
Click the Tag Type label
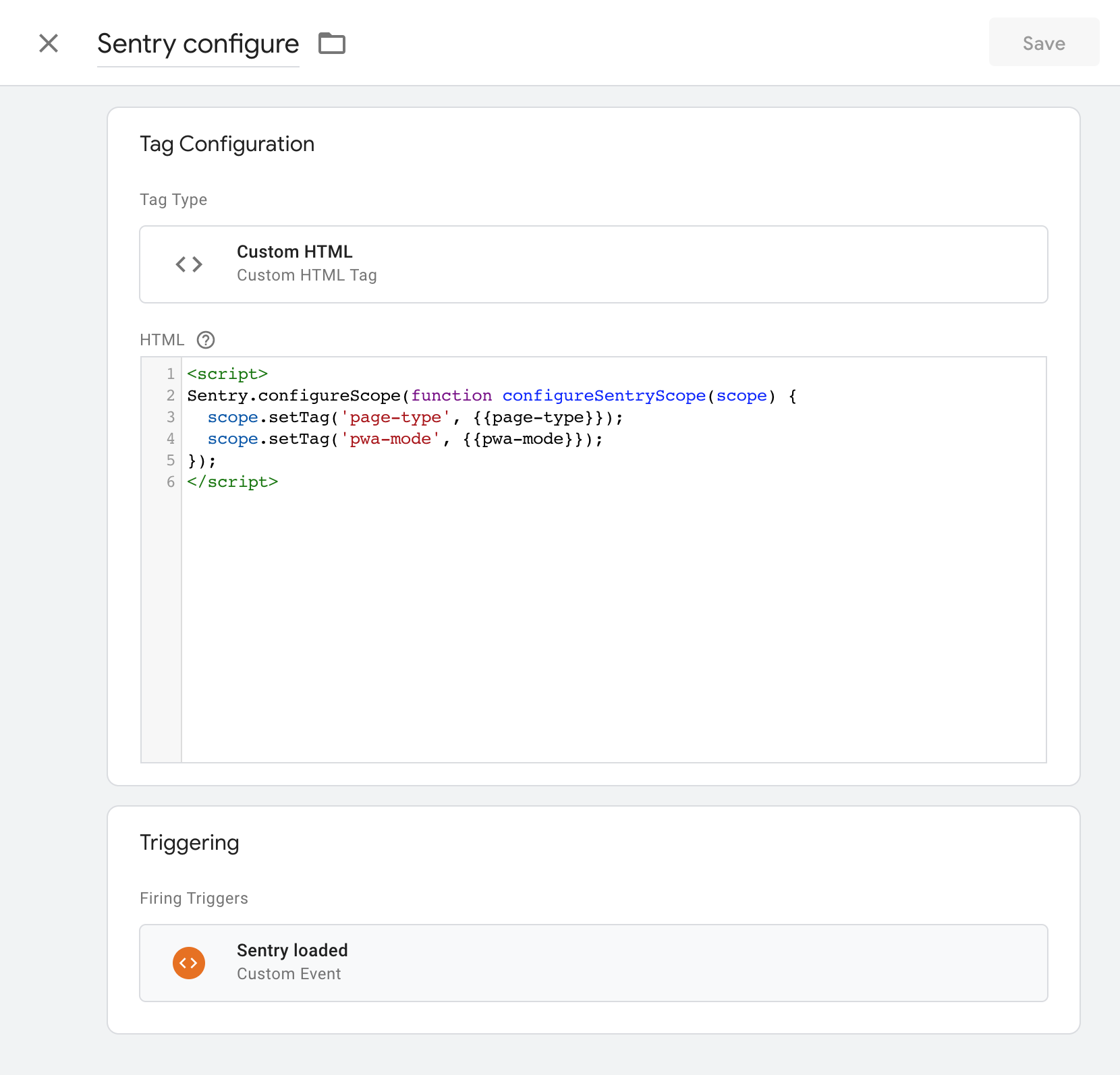point(173,200)
